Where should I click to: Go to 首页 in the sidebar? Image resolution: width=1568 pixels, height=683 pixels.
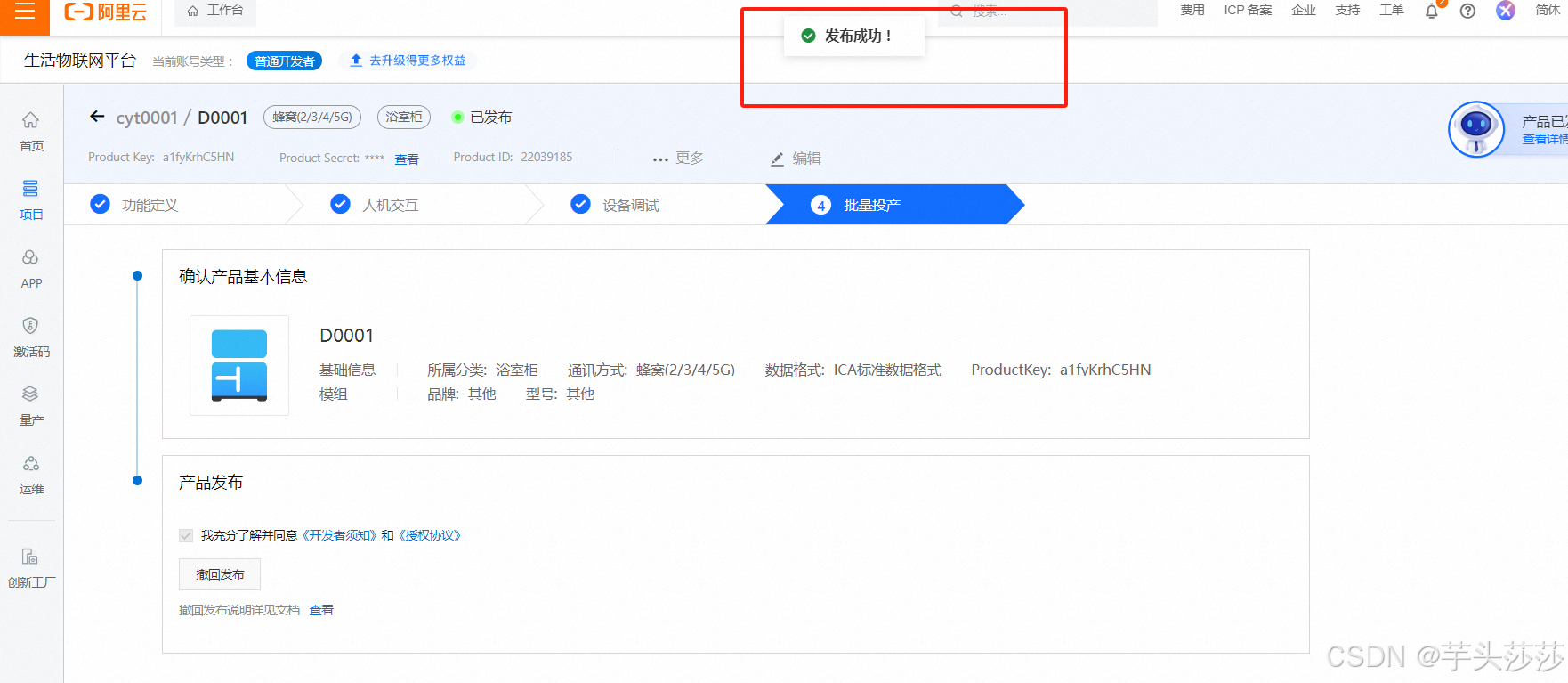31,132
